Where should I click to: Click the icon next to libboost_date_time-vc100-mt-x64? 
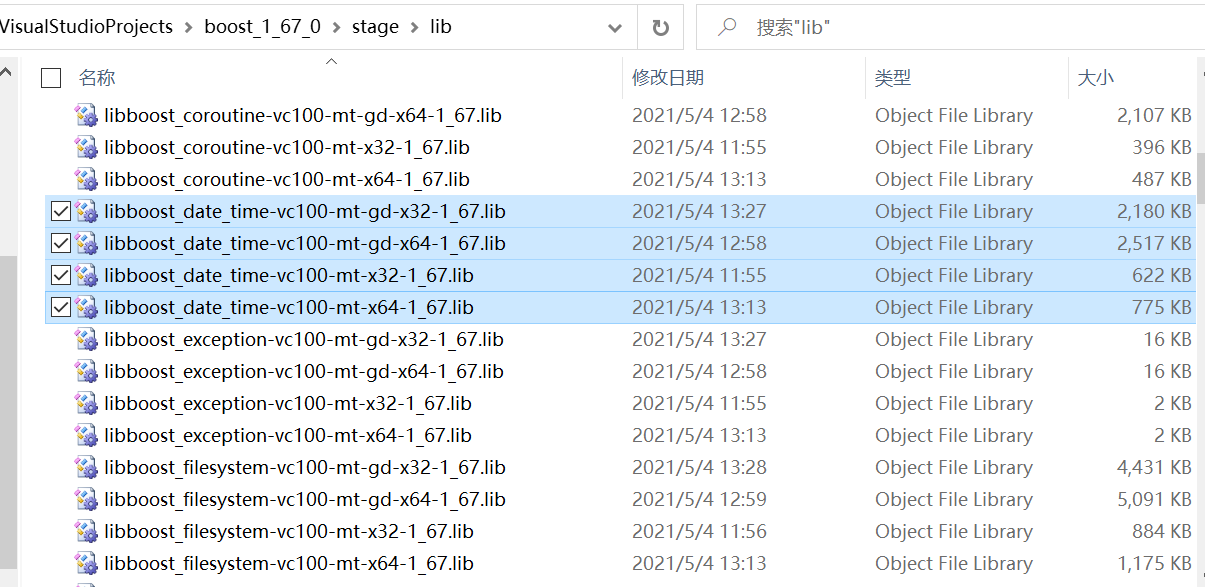[87, 307]
